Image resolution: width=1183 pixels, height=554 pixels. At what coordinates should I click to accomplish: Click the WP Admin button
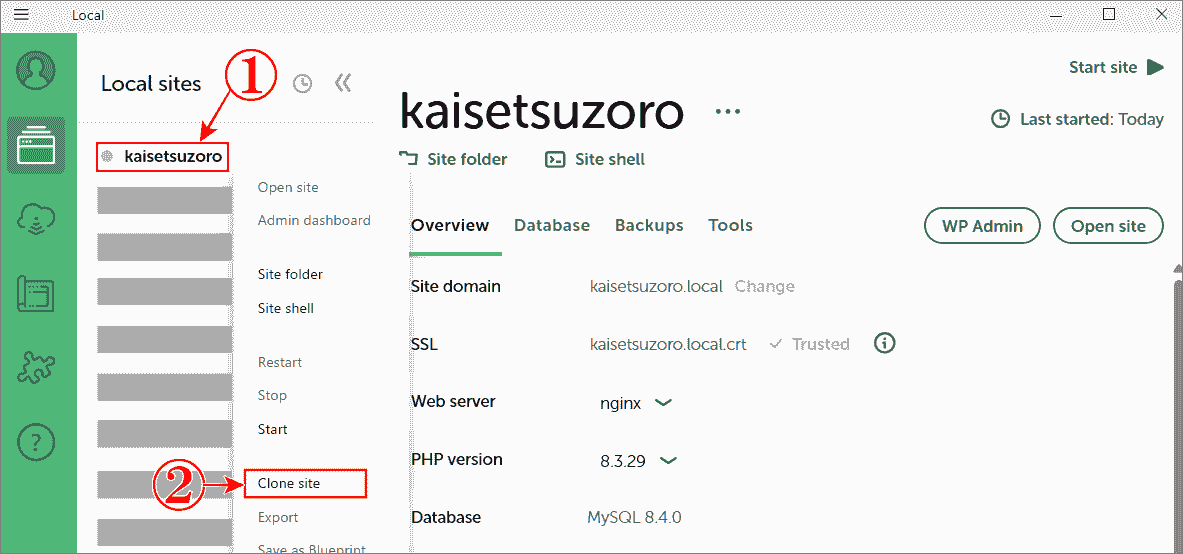pyautogui.click(x=982, y=226)
